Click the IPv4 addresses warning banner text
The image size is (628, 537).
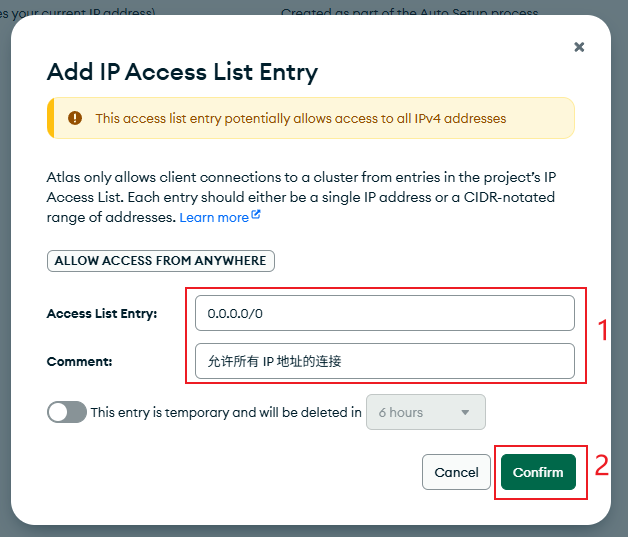click(300, 118)
